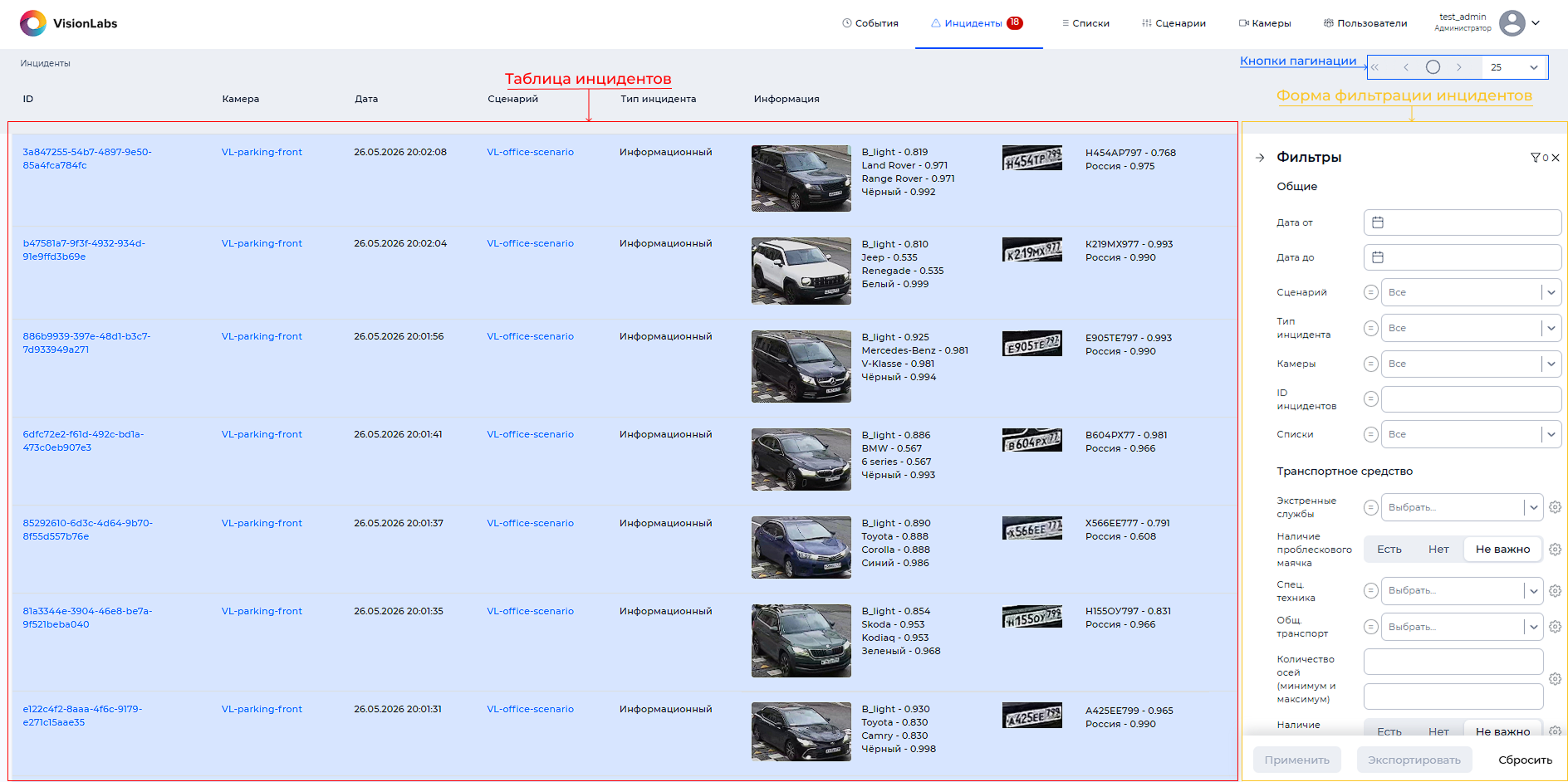View the white Jeep Renegade thumbnail
The height and width of the screenshot is (782, 1568).
(801, 271)
